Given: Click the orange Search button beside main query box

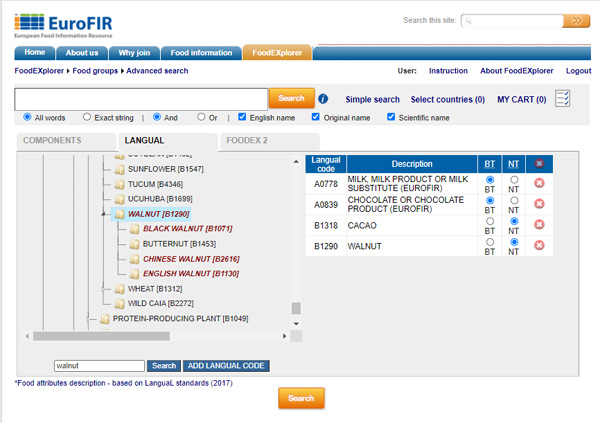Looking at the screenshot, I should tap(292, 98).
